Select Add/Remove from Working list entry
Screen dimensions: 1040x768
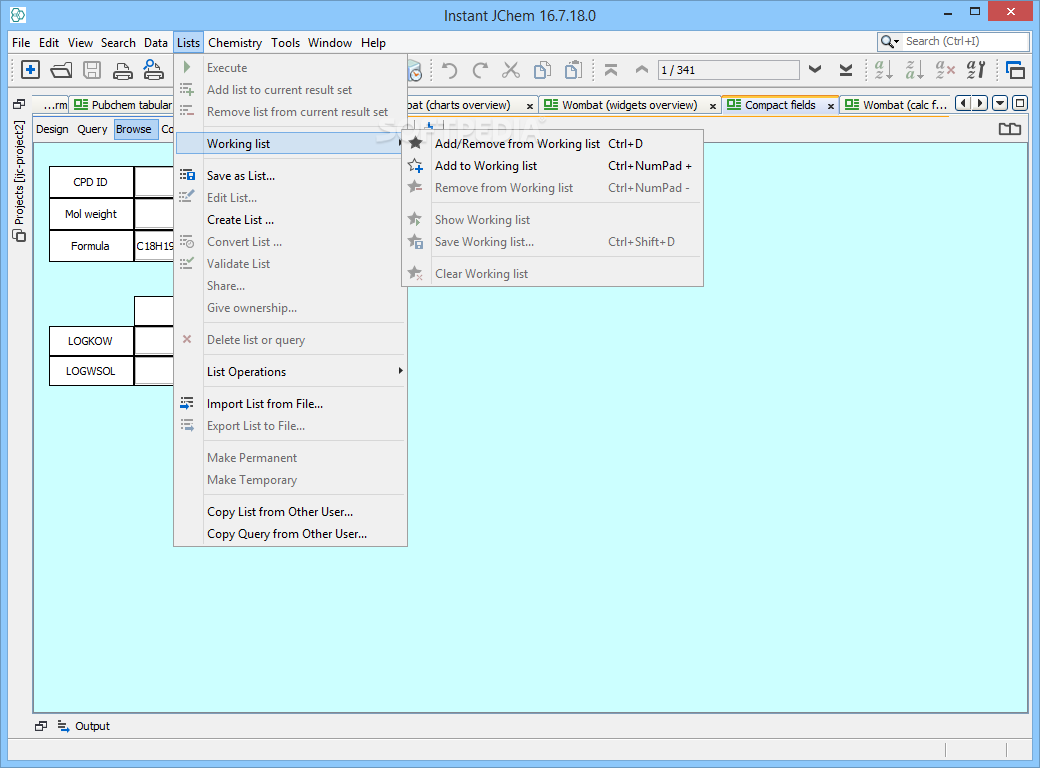552,144
